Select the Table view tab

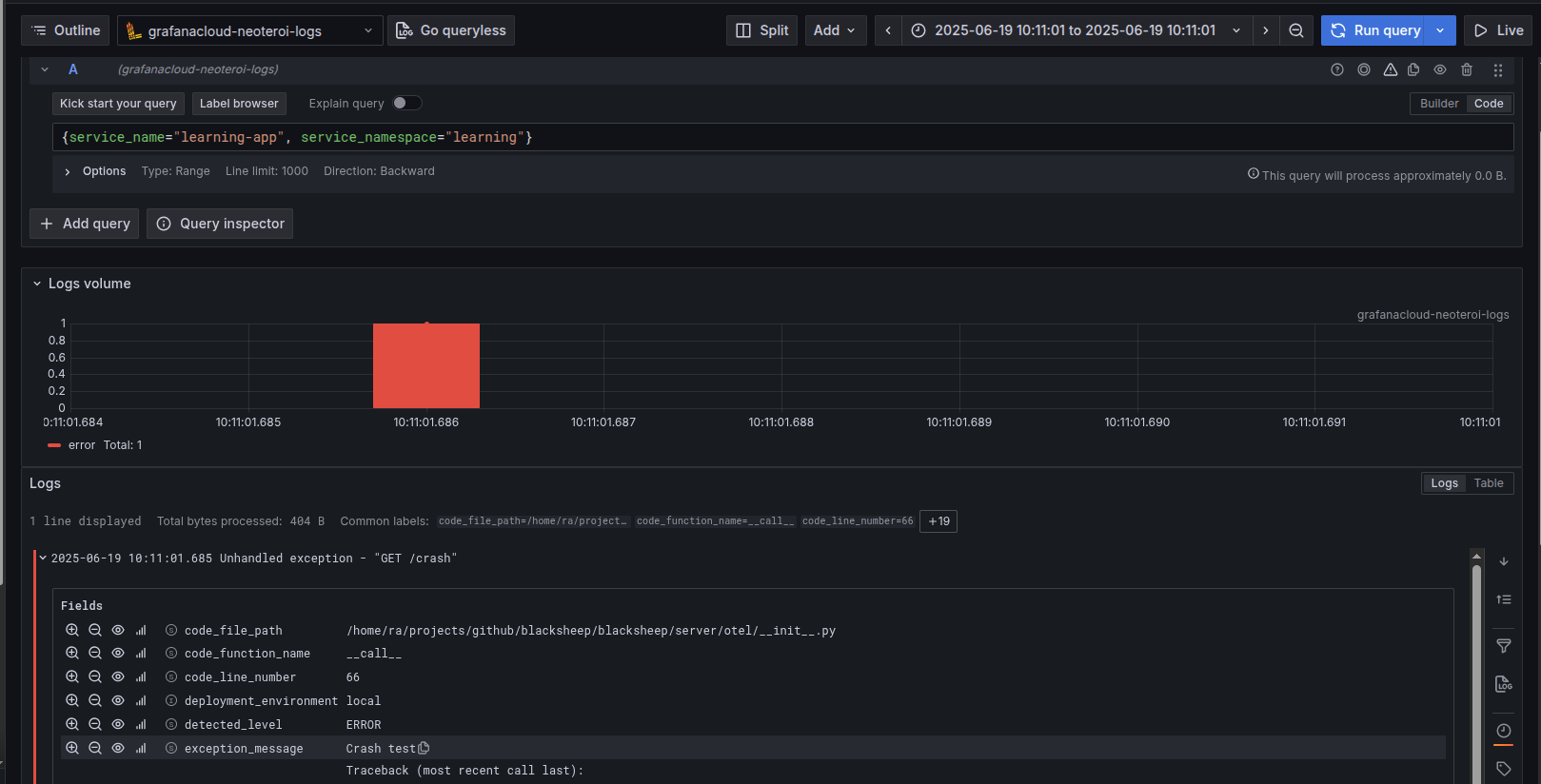click(1489, 483)
